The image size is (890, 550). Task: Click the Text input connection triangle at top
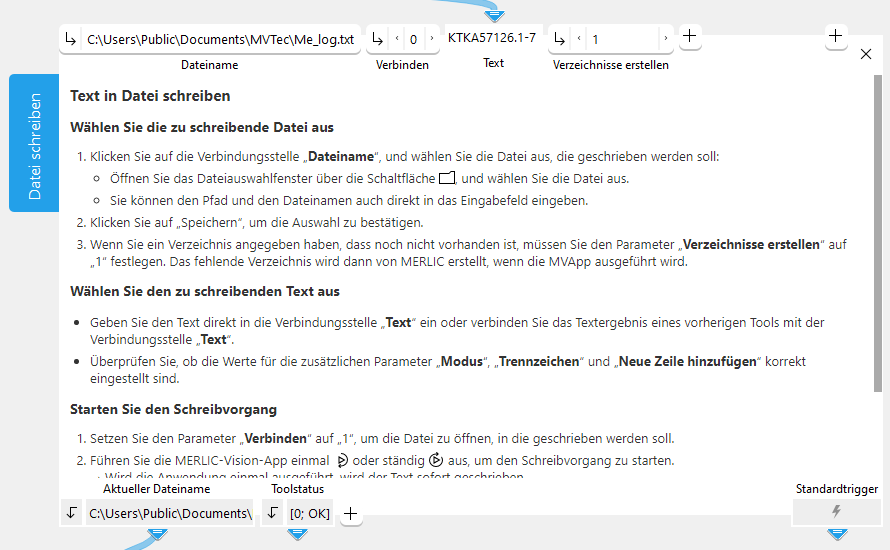pos(495,17)
